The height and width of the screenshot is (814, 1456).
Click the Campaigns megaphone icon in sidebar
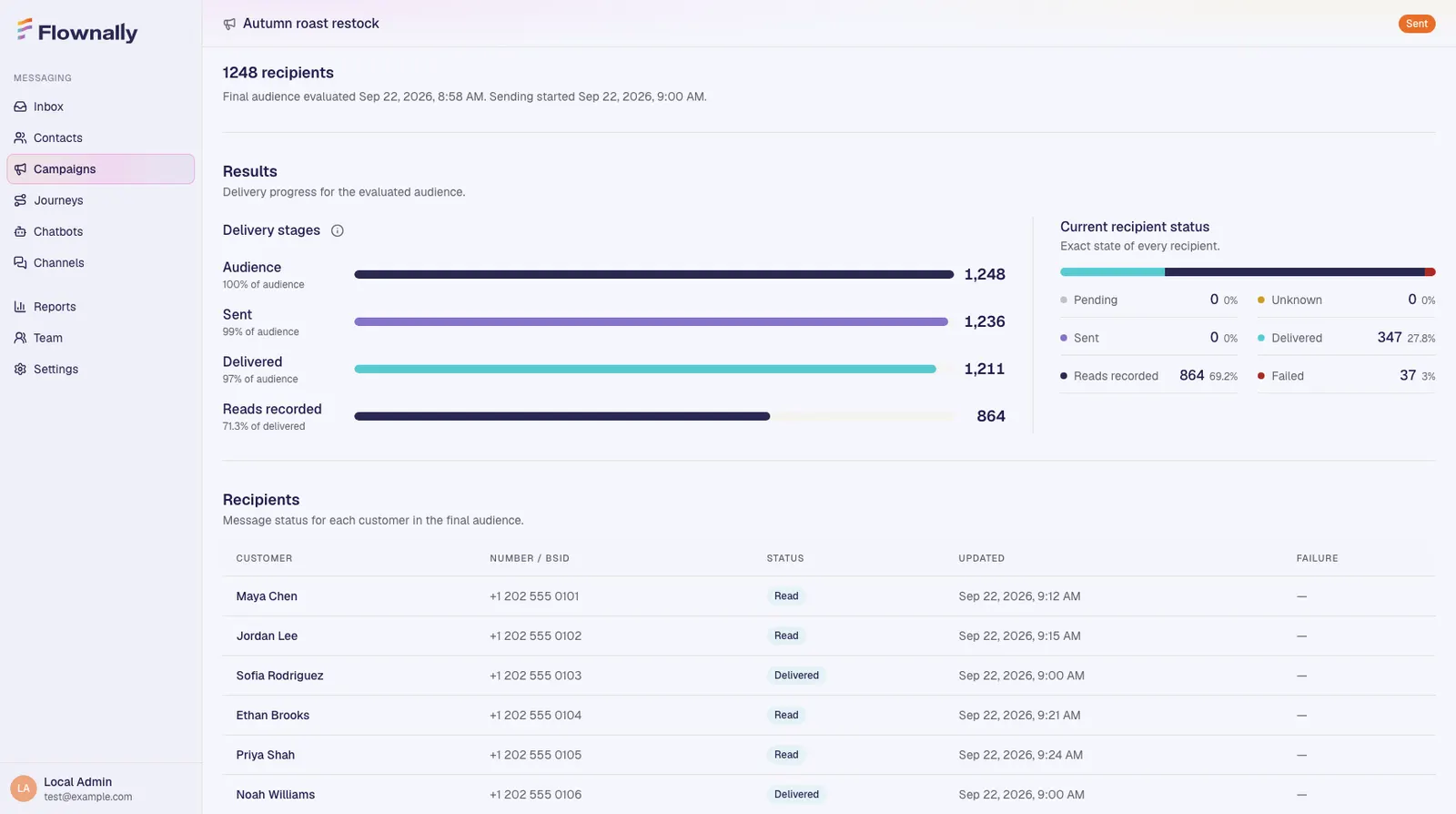pos(20,169)
